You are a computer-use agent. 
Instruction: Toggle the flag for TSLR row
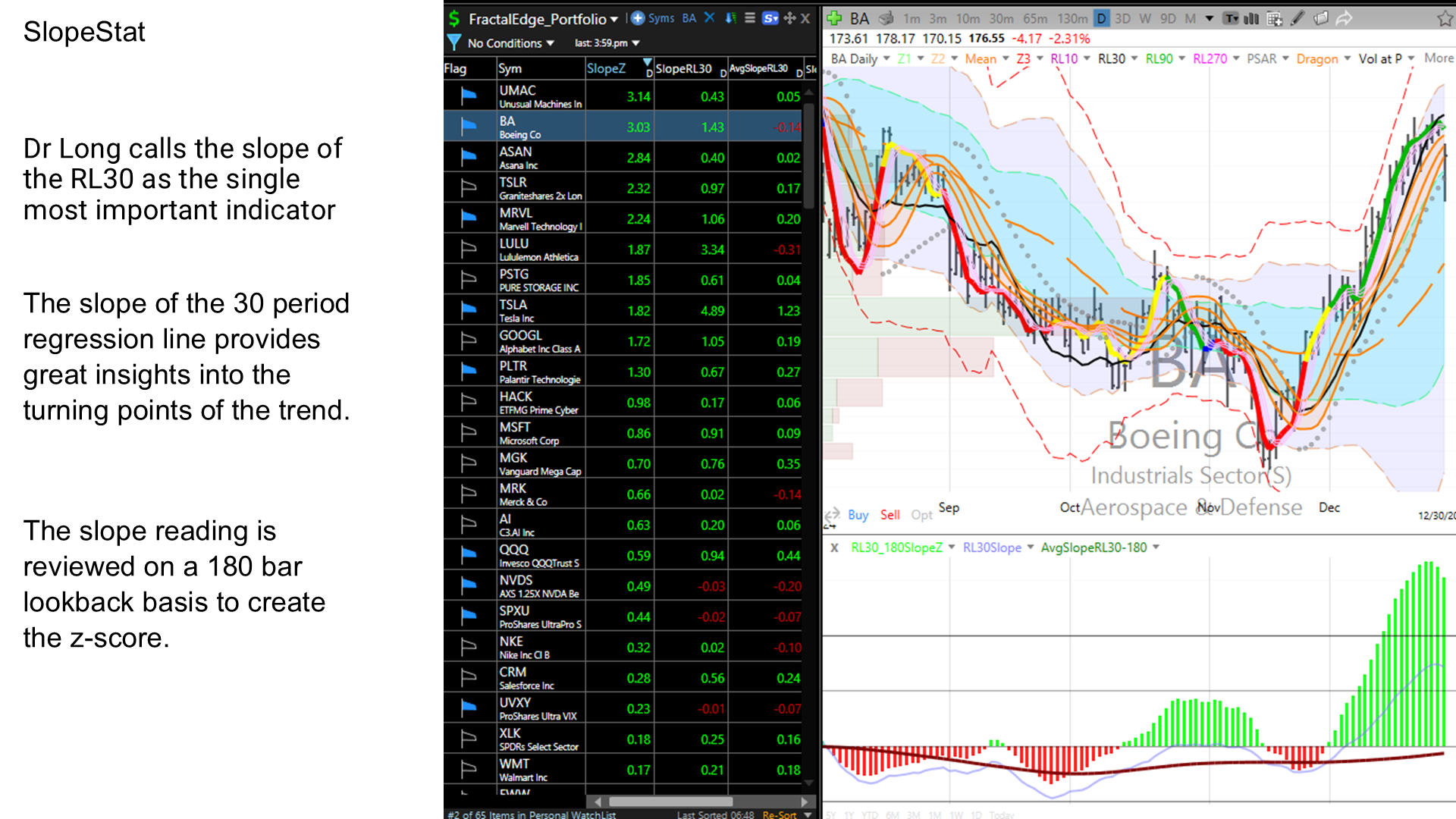[x=469, y=187]
